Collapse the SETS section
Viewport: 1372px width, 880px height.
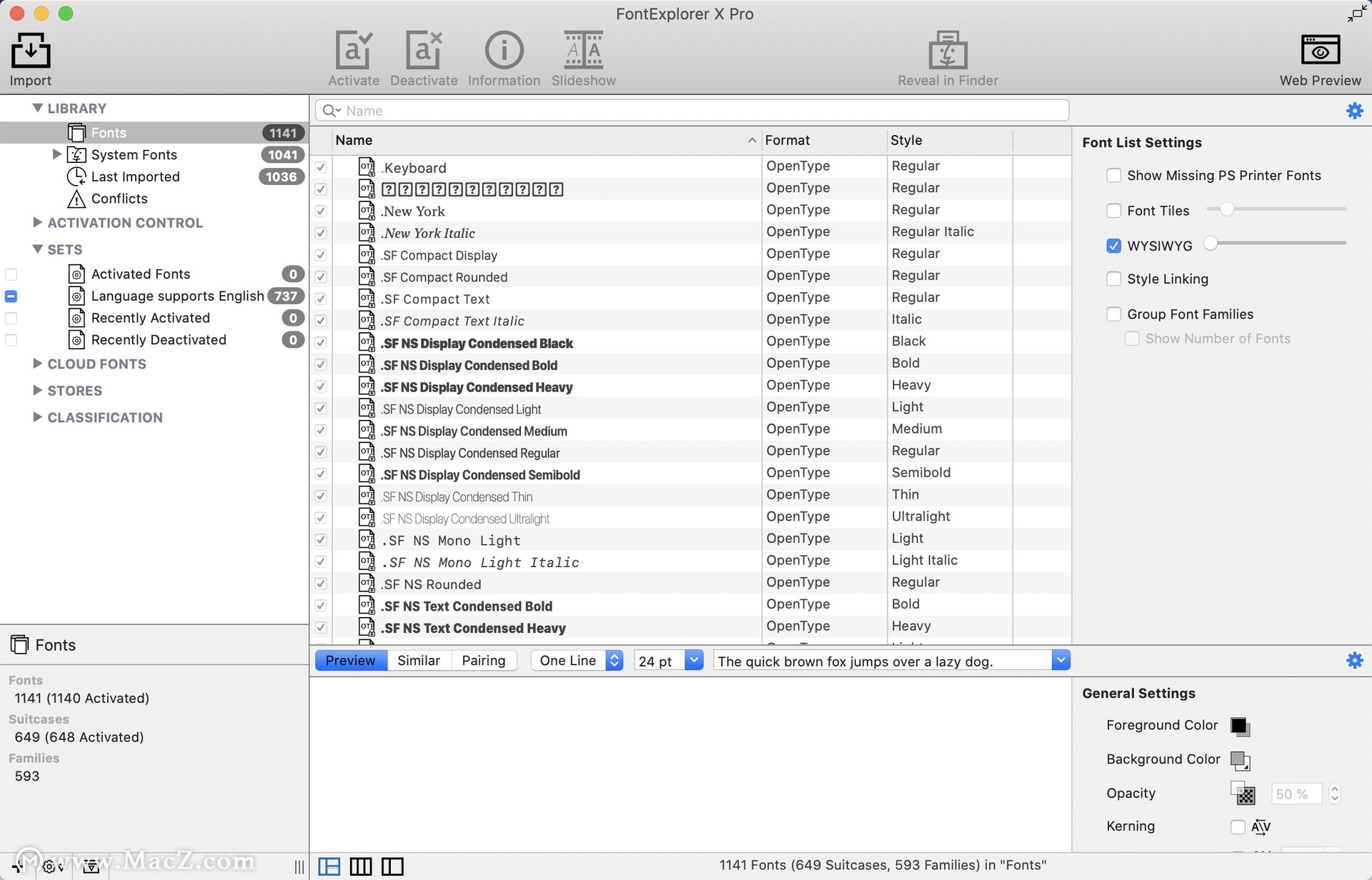(38, 249)
